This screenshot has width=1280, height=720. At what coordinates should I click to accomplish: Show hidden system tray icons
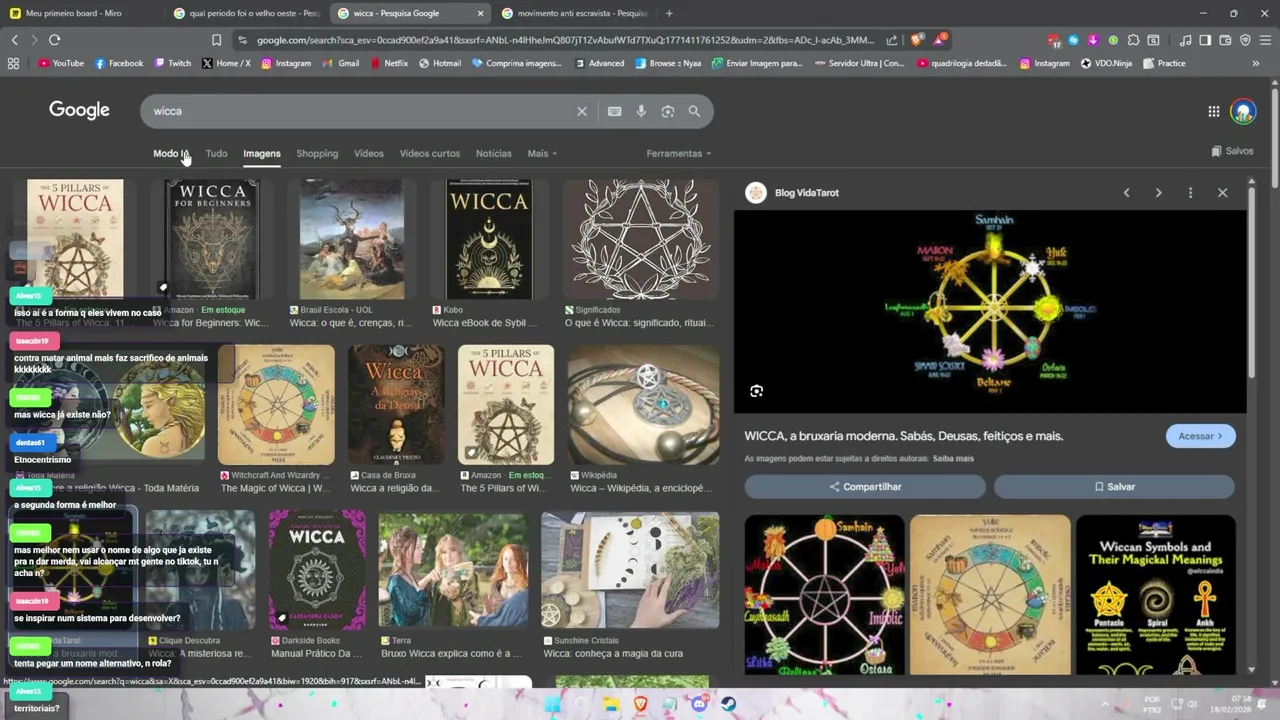pyautogui.click(x=1105, y=704)
